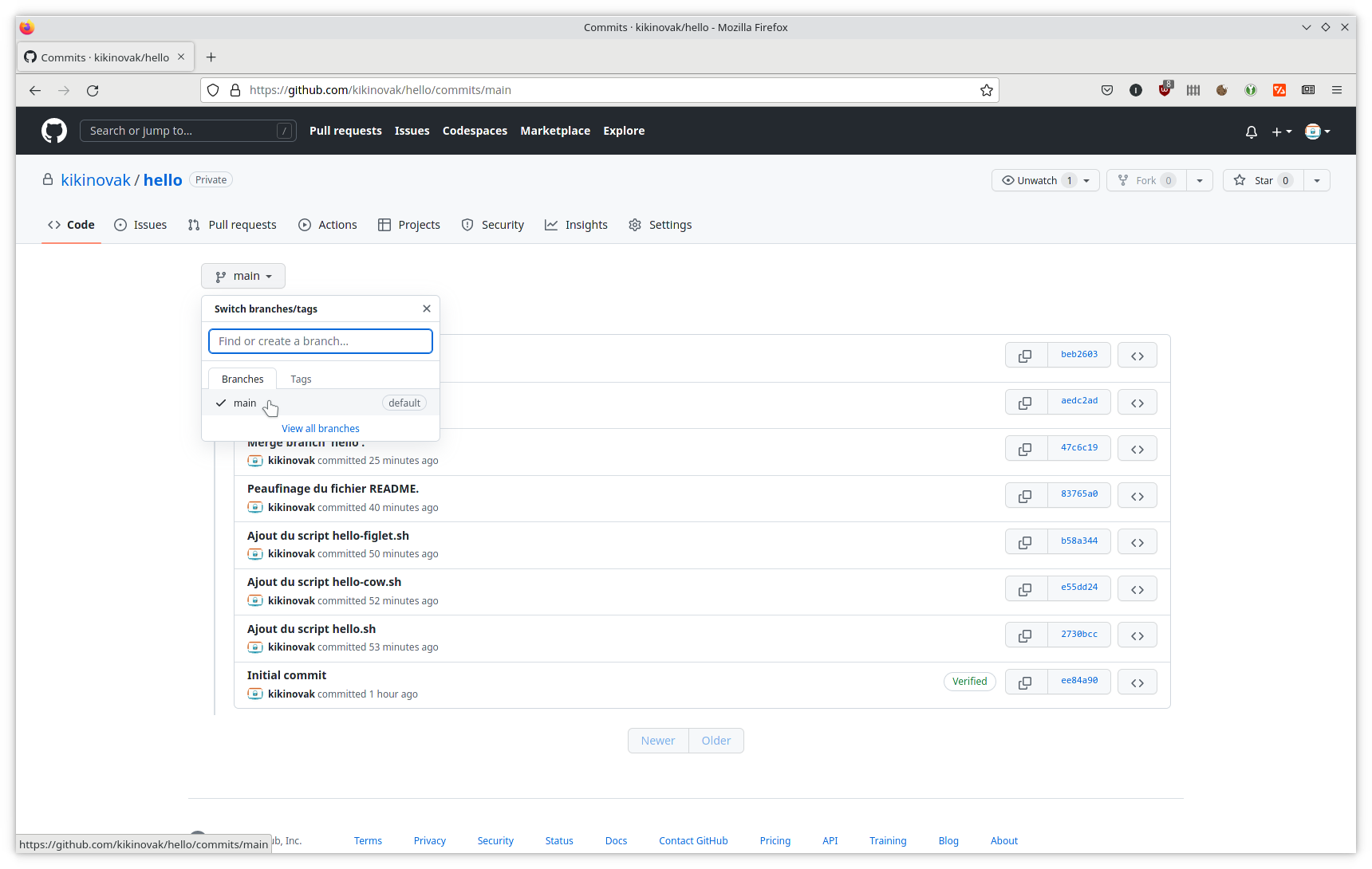Open the repository Settings tab
Viewport: 1372px width, 869px height.
click(660, 225)
